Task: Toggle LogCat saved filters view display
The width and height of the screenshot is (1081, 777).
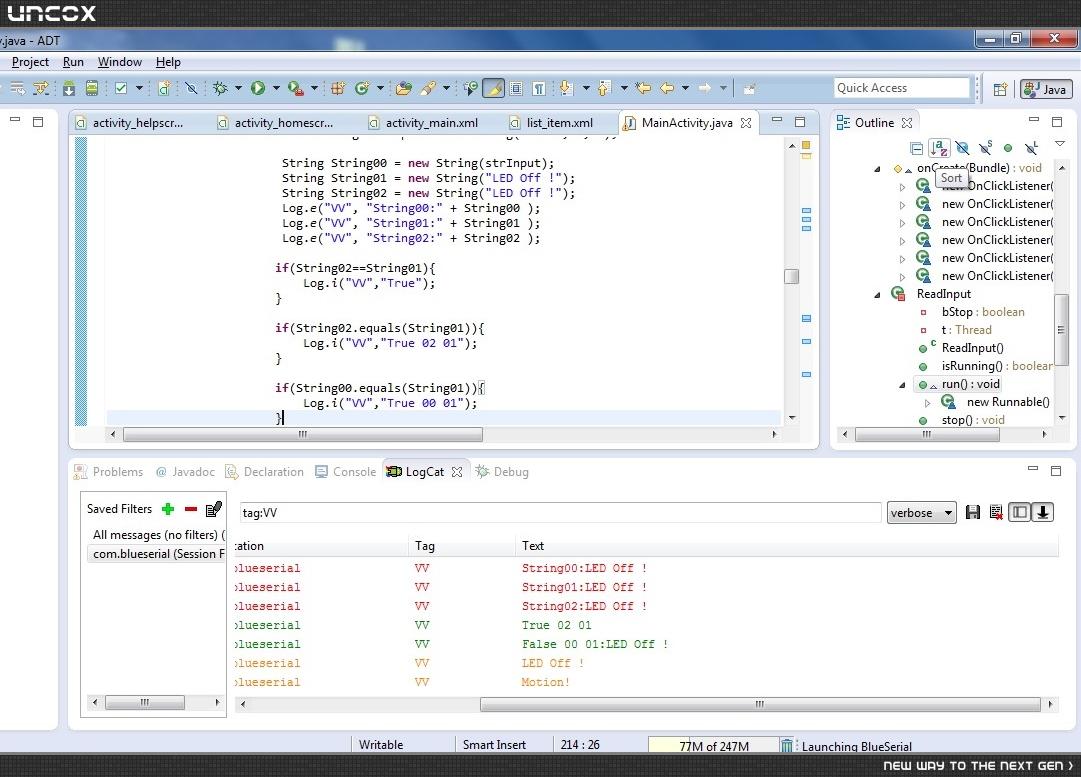Action: tap(1020, 512)
